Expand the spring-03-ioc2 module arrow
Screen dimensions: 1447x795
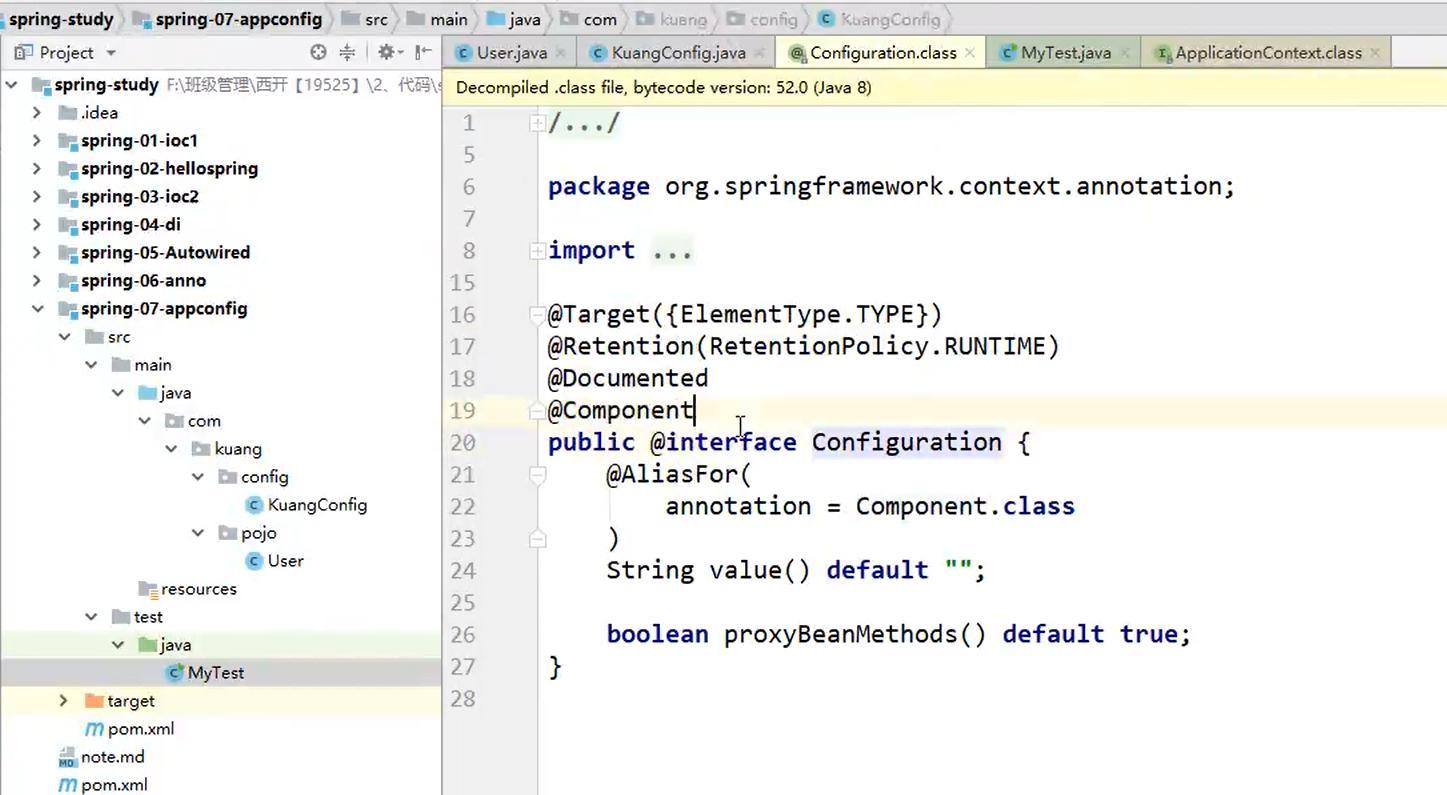click(x=37, y=197)
